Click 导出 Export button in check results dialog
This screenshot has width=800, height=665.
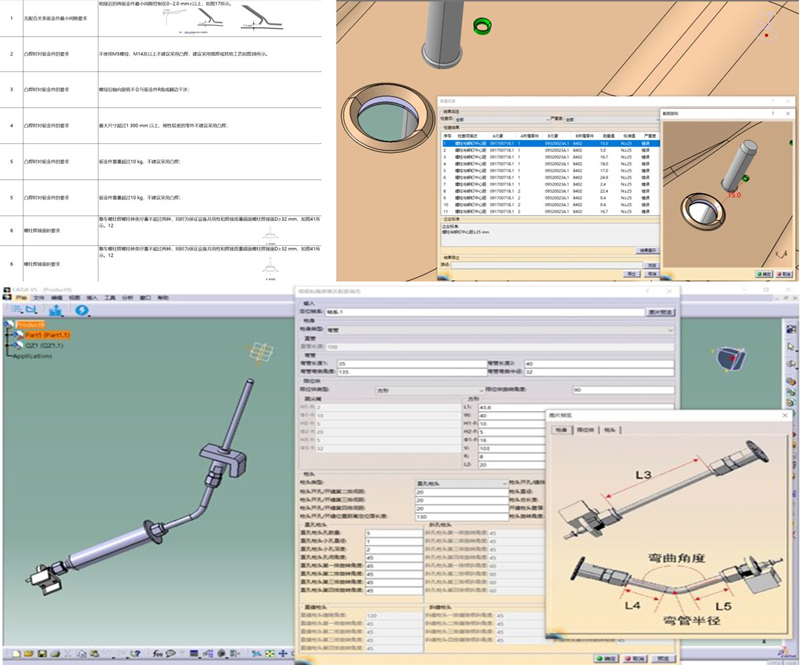click(632, 274)
